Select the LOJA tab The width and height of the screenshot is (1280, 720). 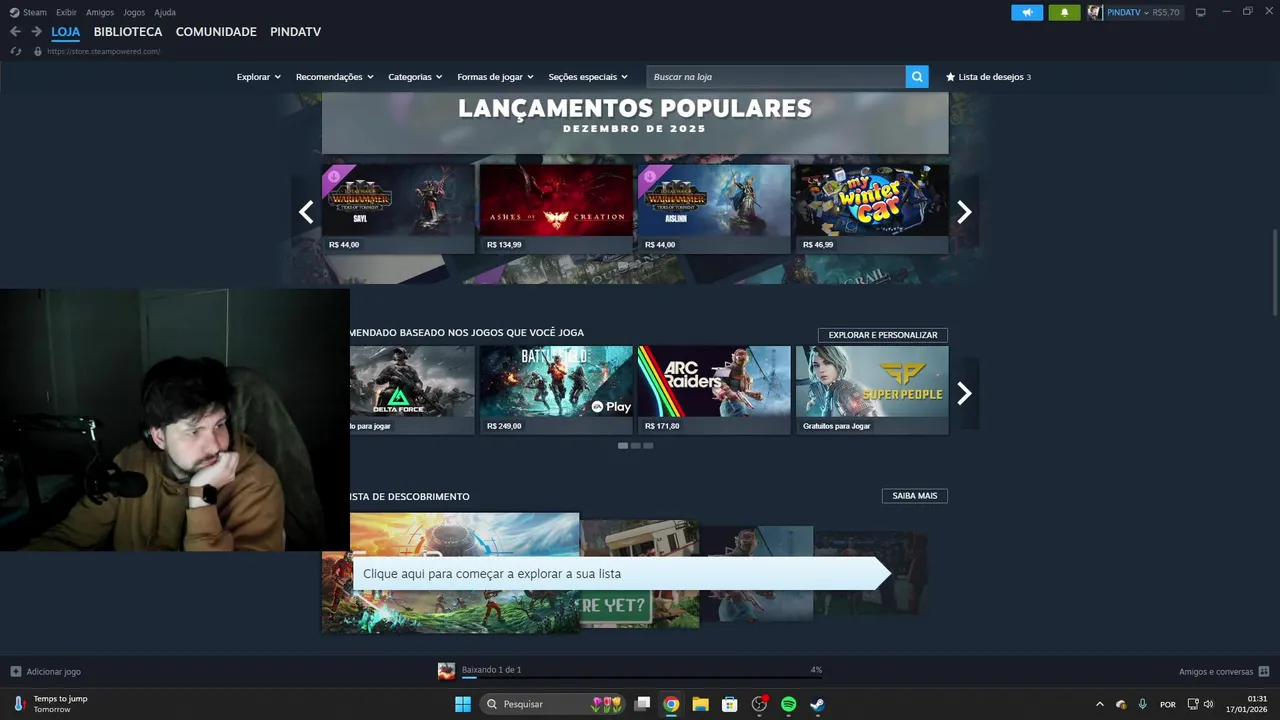click(x=65, y=32)
